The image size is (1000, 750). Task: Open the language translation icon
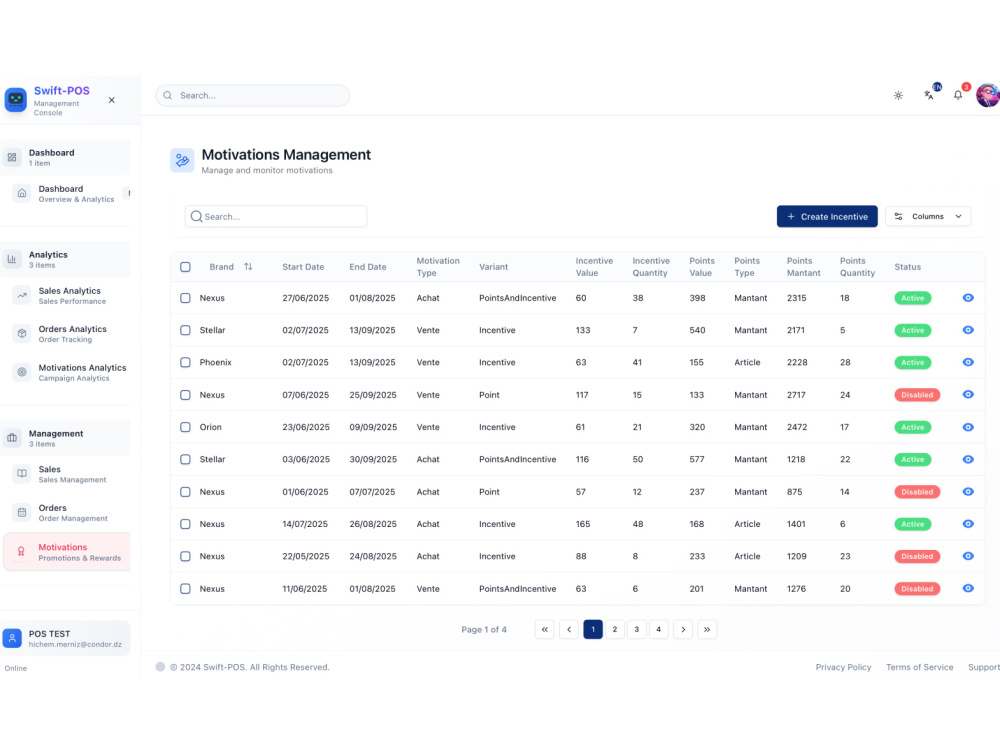929,95
